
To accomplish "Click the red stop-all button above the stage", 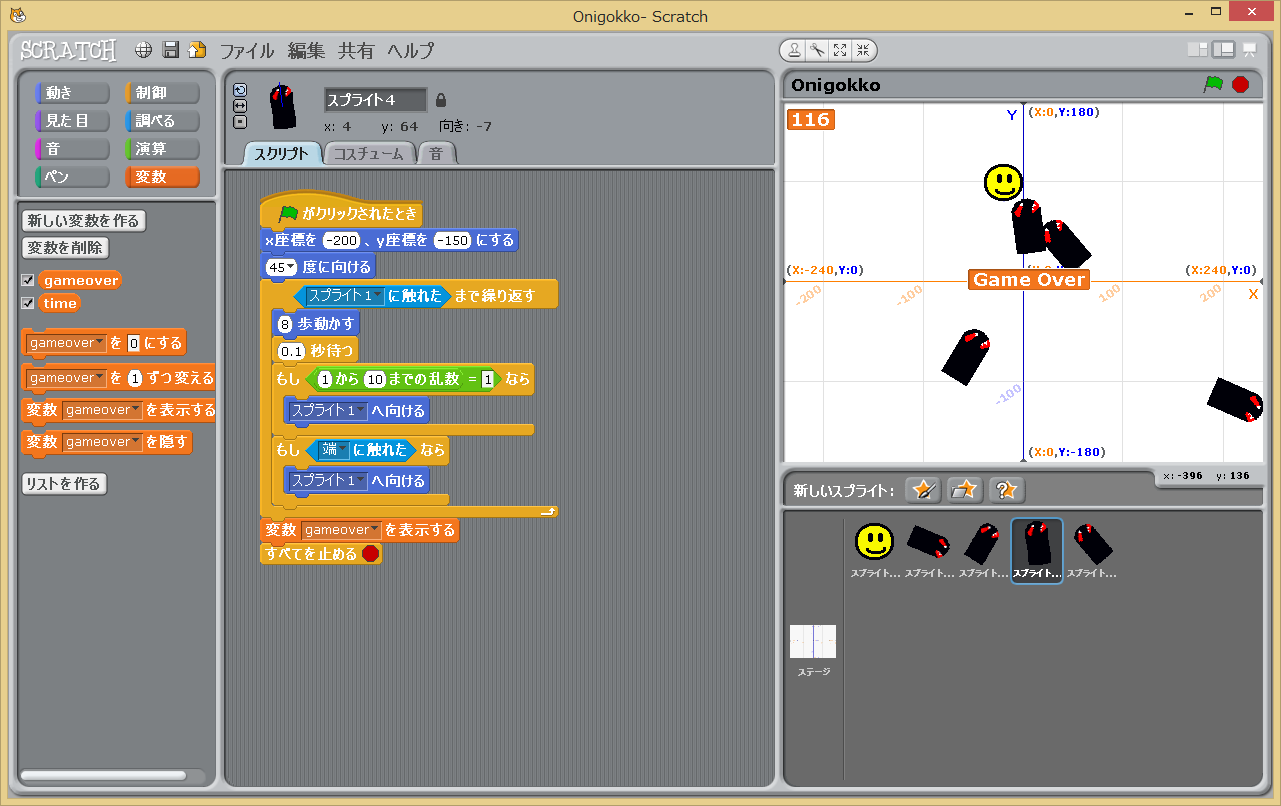I will click(1241, 84).
